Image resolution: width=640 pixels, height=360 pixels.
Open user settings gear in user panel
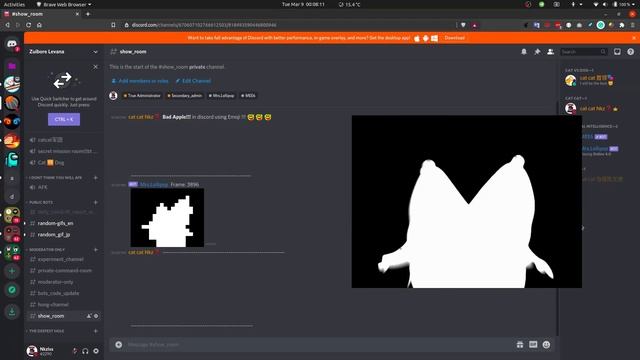[x=96, y=351]
